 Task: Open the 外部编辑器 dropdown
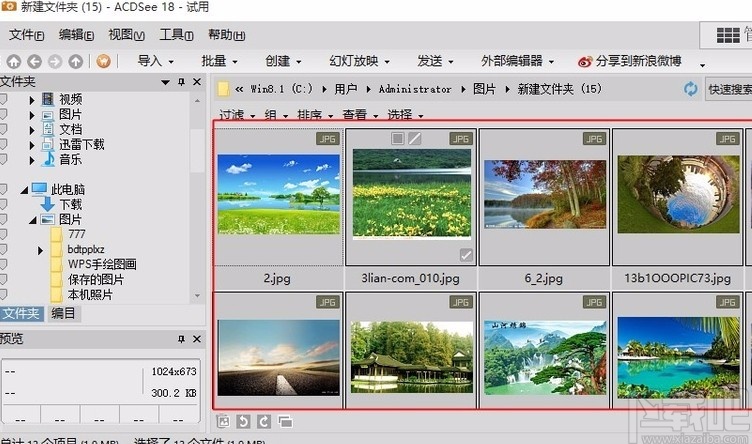517,61
